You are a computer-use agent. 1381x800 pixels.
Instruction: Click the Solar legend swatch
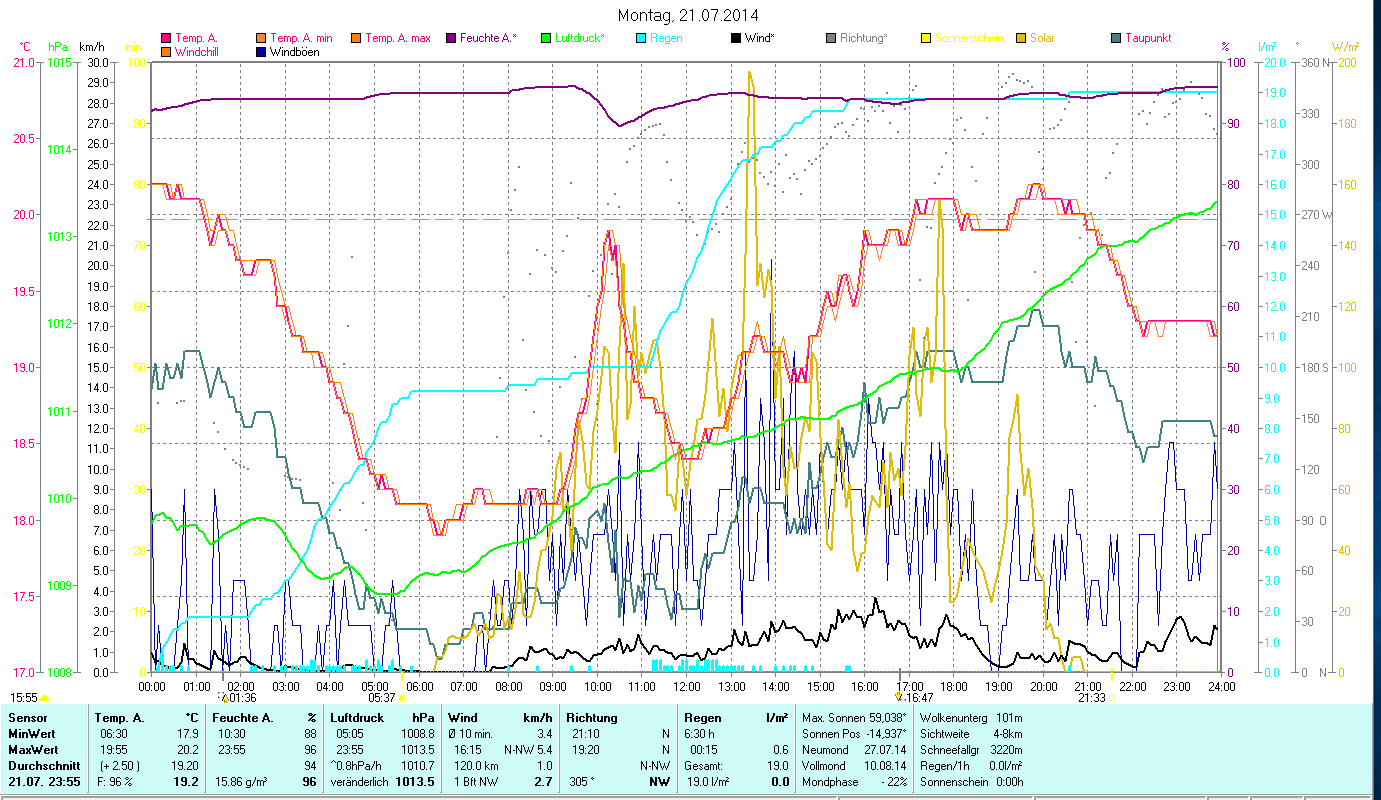1021,39
